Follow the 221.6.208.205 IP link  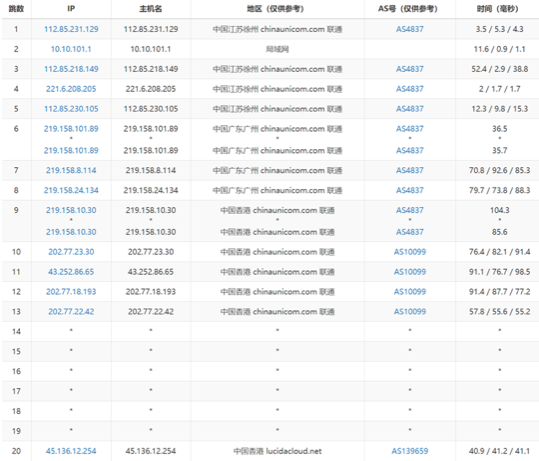[x=71, y=89]
